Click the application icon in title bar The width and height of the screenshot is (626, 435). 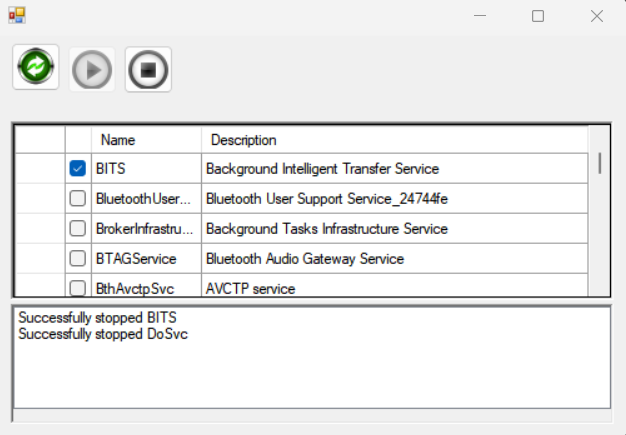click(17, 16)
